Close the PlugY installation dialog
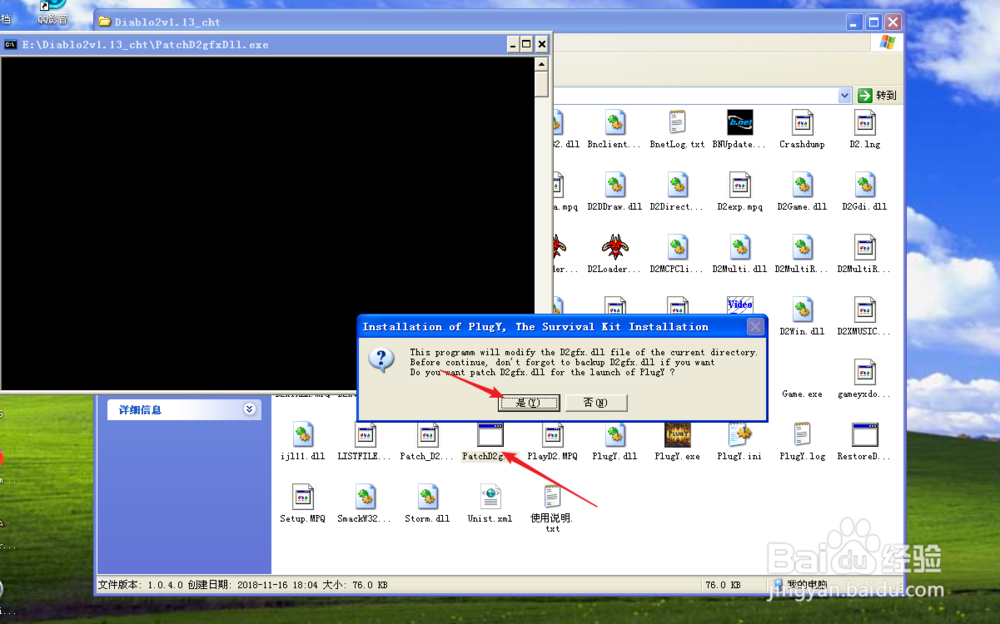Screen dimensions: 1000x624 tap(755, 327)
